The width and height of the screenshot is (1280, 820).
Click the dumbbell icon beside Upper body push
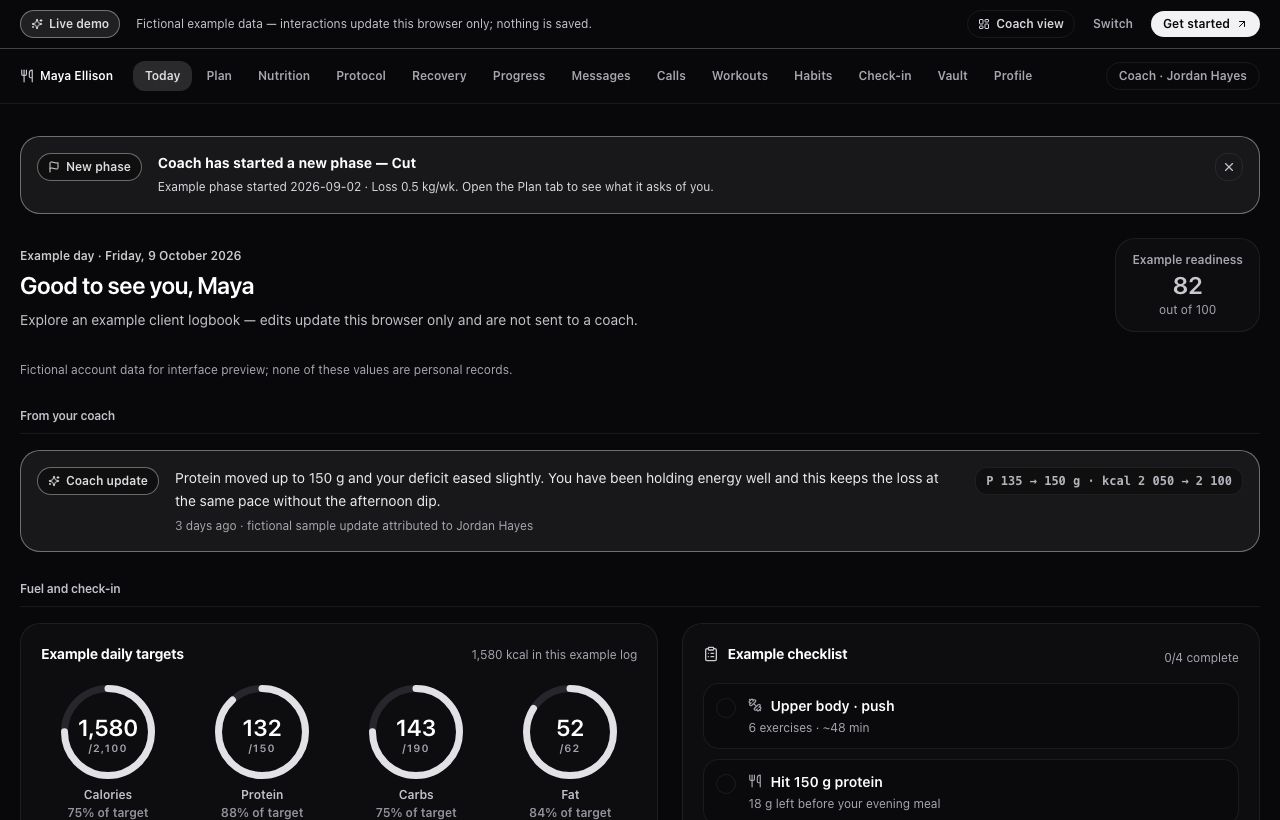pyautogui.click(x=755, y=705)
